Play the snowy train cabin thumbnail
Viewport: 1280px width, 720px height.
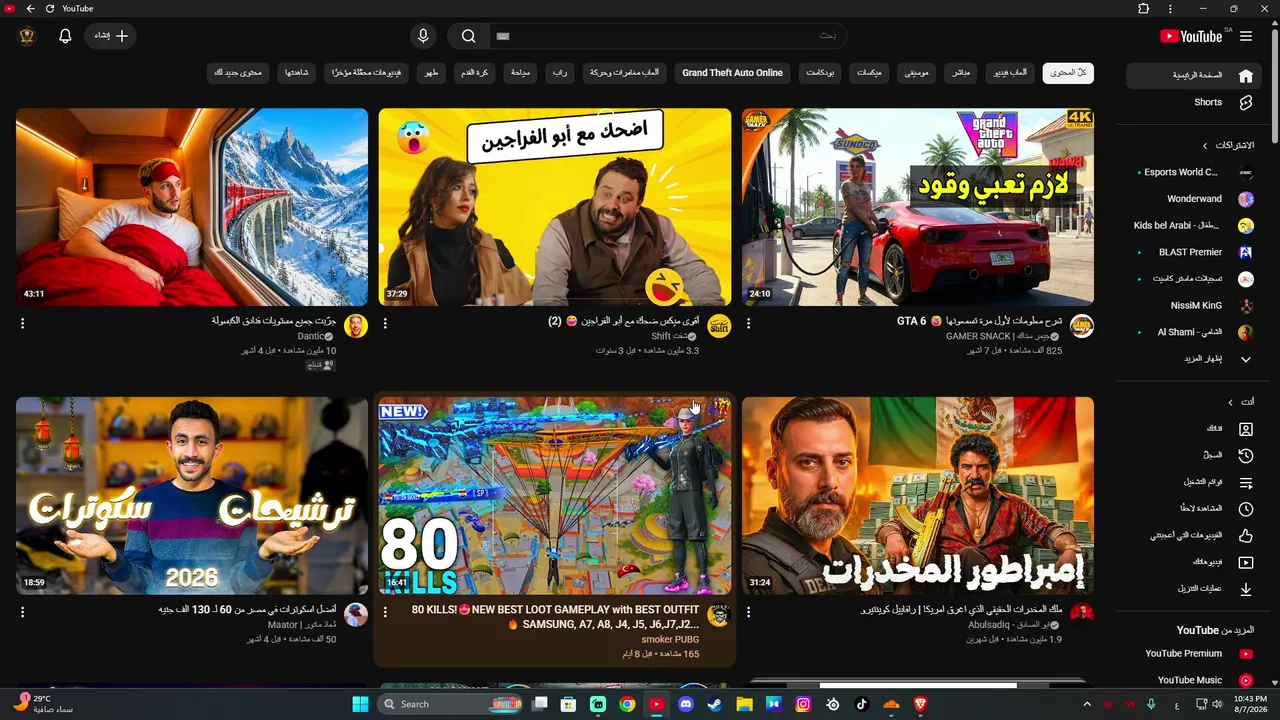click(x=192, y=207)
